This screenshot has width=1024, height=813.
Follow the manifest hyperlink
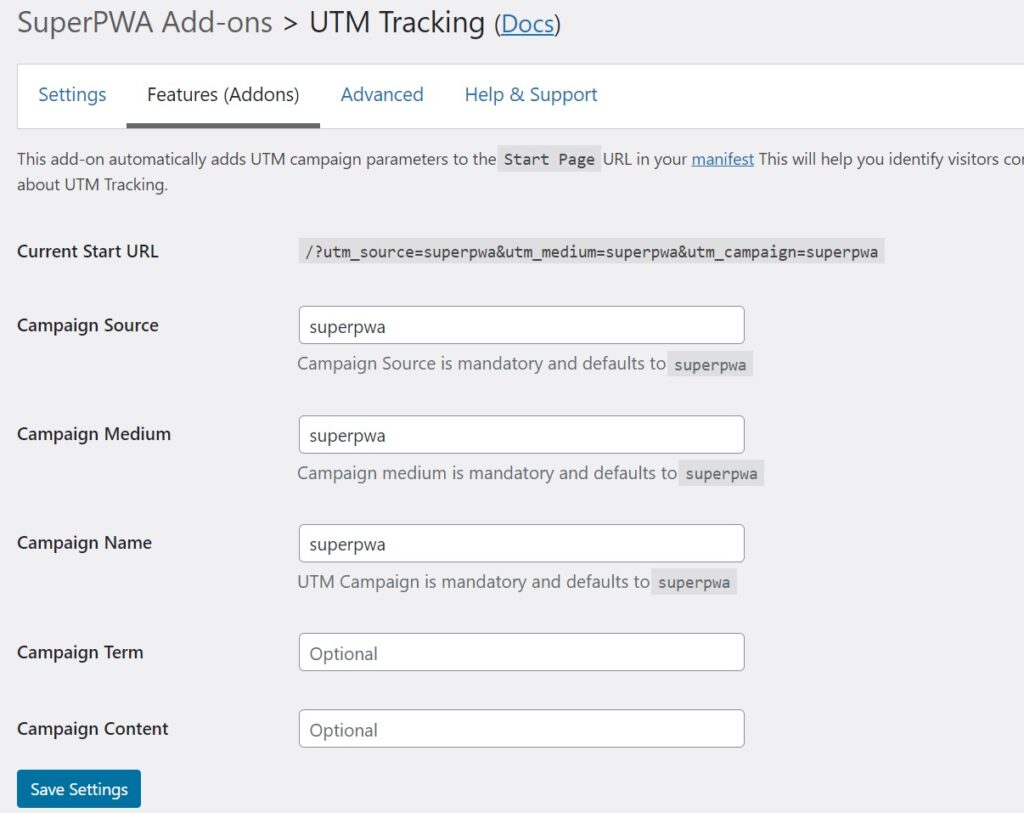click(722, 159)
